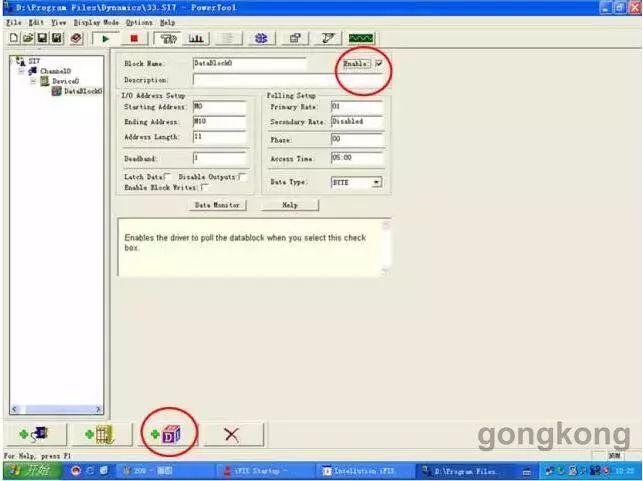Open the Data Type dropdown
The width and height of the screenshot is (643, 481).
pyautogui.click(x=376, y=183)
